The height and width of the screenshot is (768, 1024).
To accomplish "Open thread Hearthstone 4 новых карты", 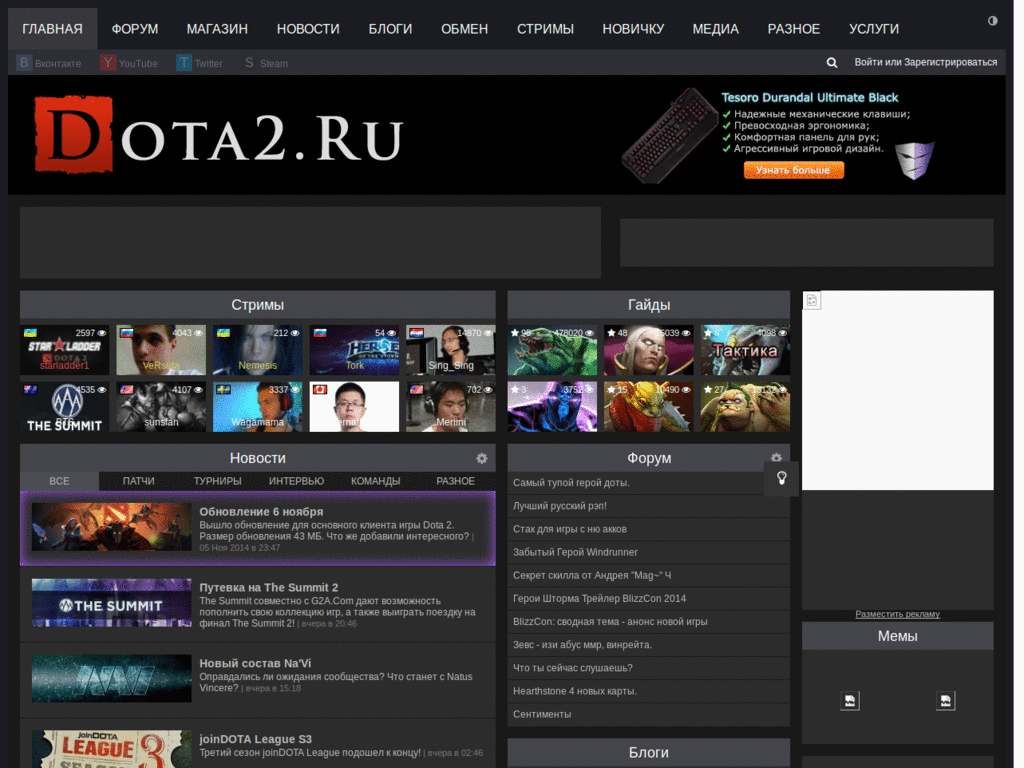I will coord(575,691).
